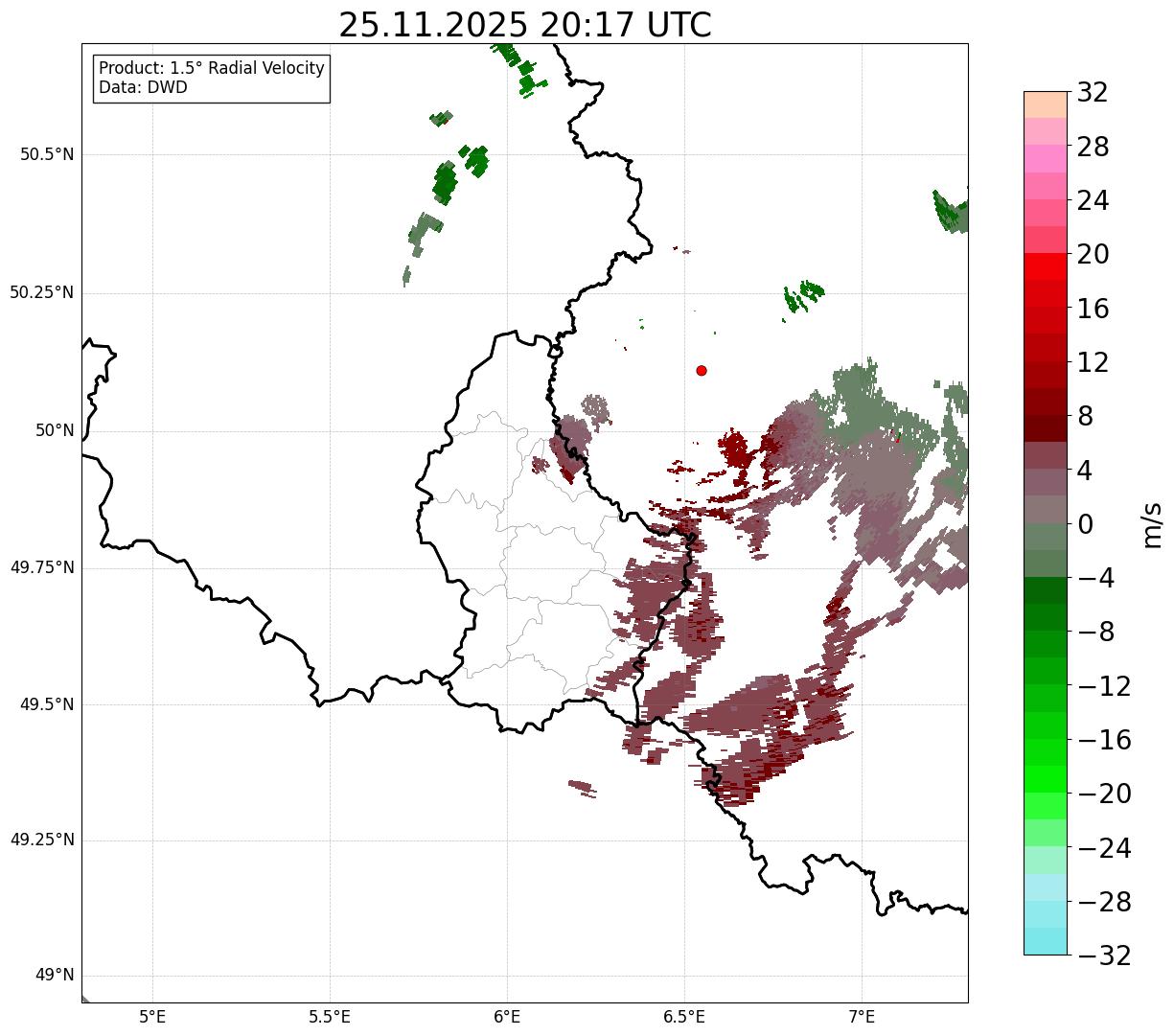Click the longitude label "5°E"
The width and height of the screenshot is (1174, 1036).
click(152, 1017)
